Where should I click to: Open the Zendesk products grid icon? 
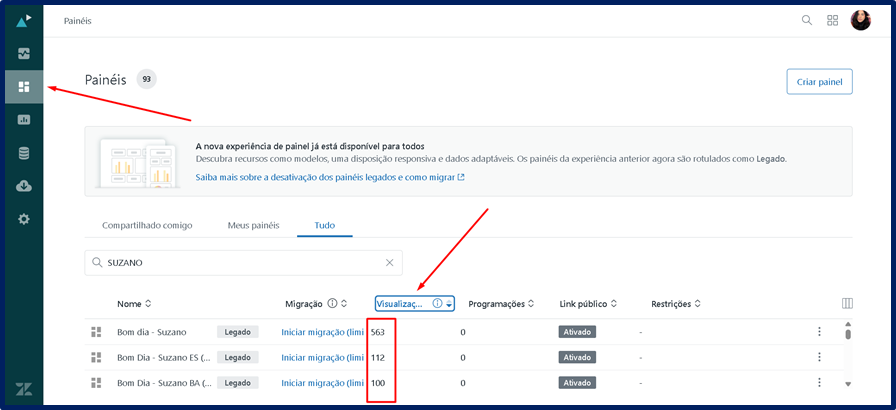tap(832, 20)
